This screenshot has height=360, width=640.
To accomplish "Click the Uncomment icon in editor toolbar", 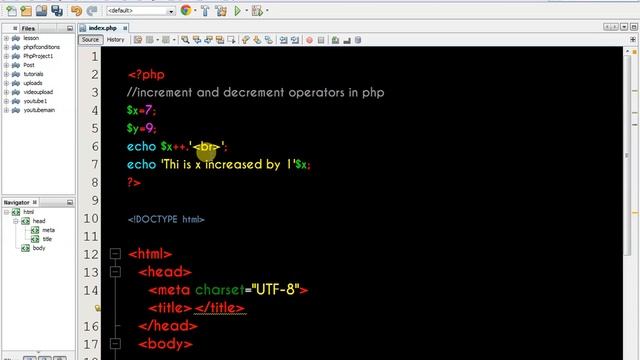I will click(347, 40).
